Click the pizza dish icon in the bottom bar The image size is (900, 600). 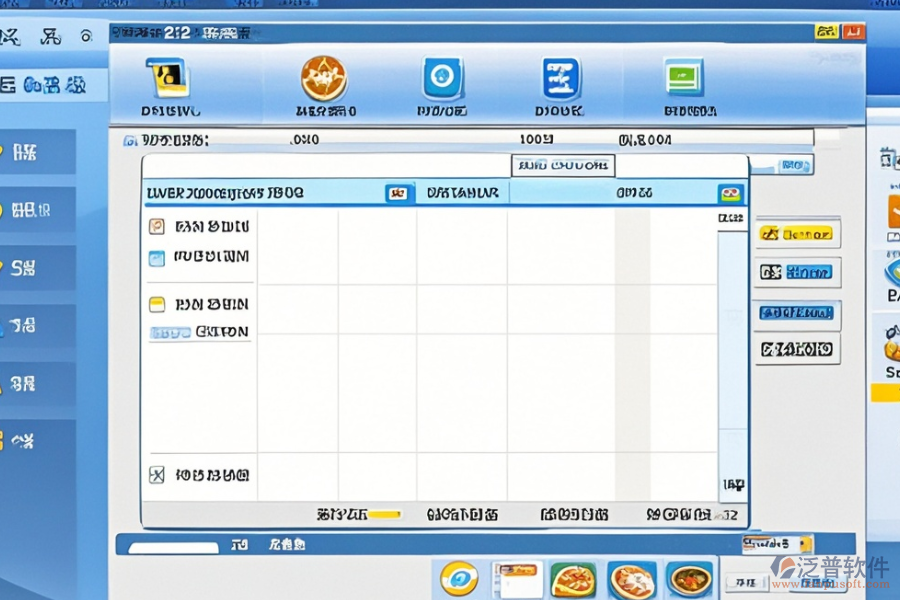(573, 579)
